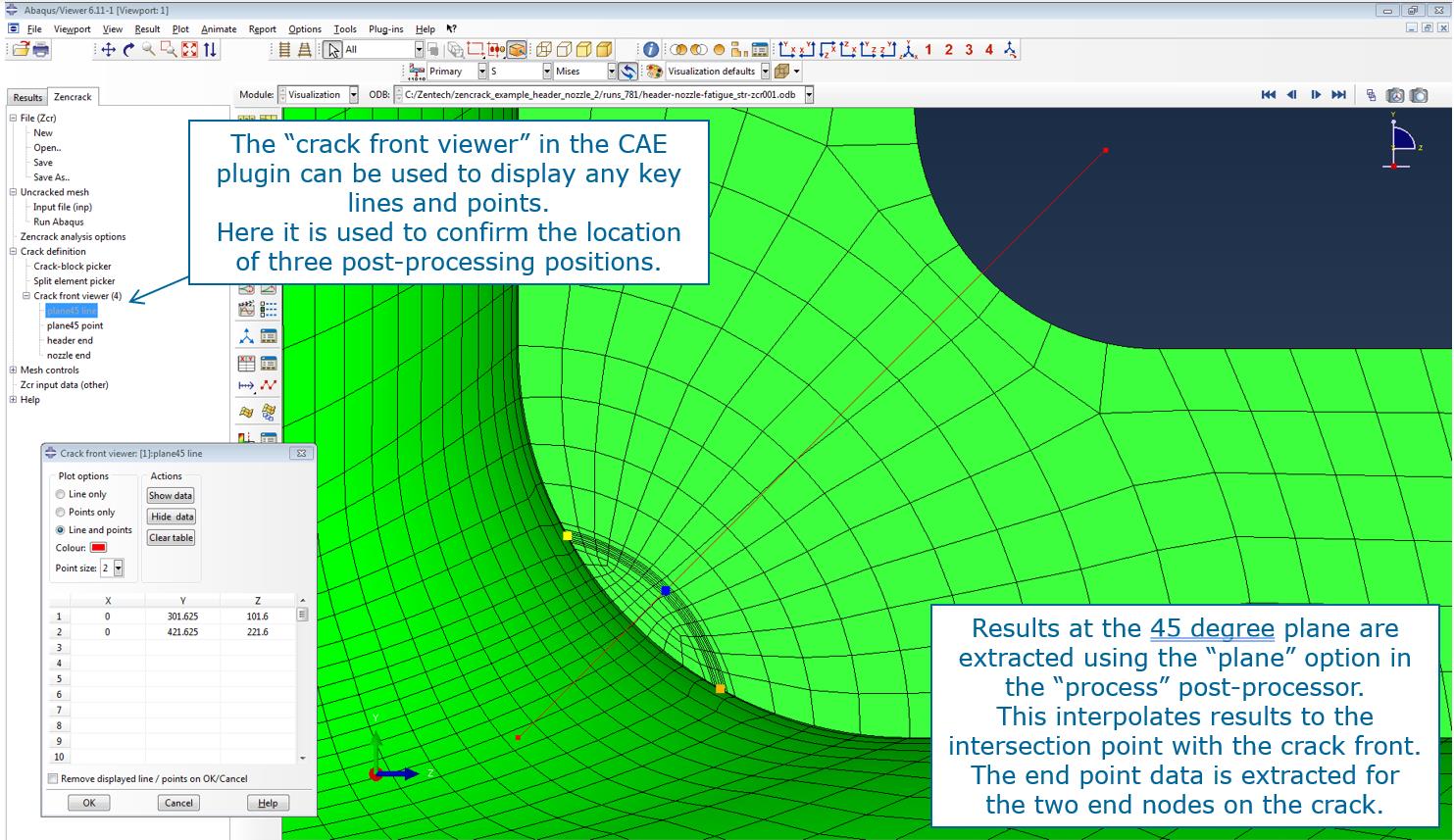Jump to the last frame
This screenshot has height=840, width=1454.
click(1339, 95)
